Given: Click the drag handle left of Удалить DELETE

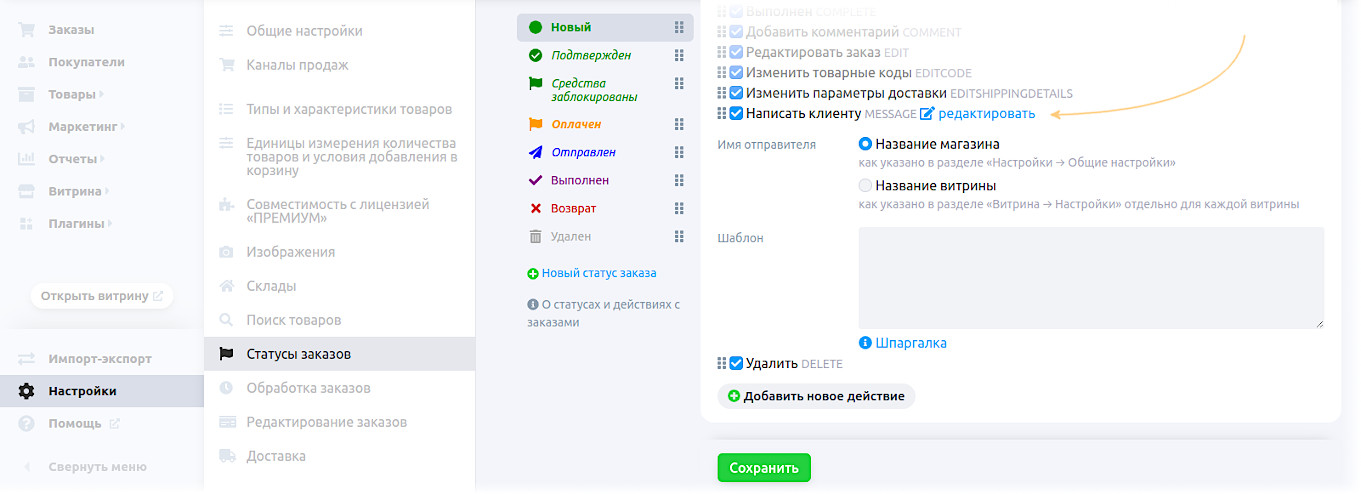Looking at the screenshot, I should [x=722, y=364].
